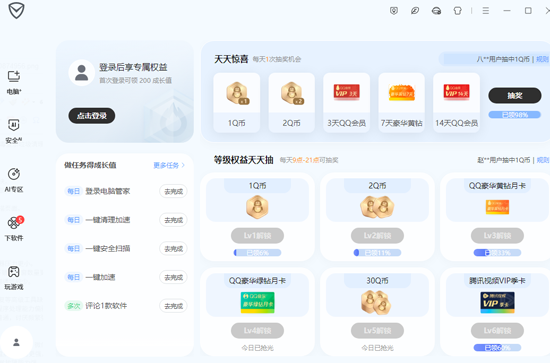The width and height of the screenshot is (550, 363).
Task: Click Lv6解锁 under 腾讯视频VIP季卡
Action: point(497,331)
